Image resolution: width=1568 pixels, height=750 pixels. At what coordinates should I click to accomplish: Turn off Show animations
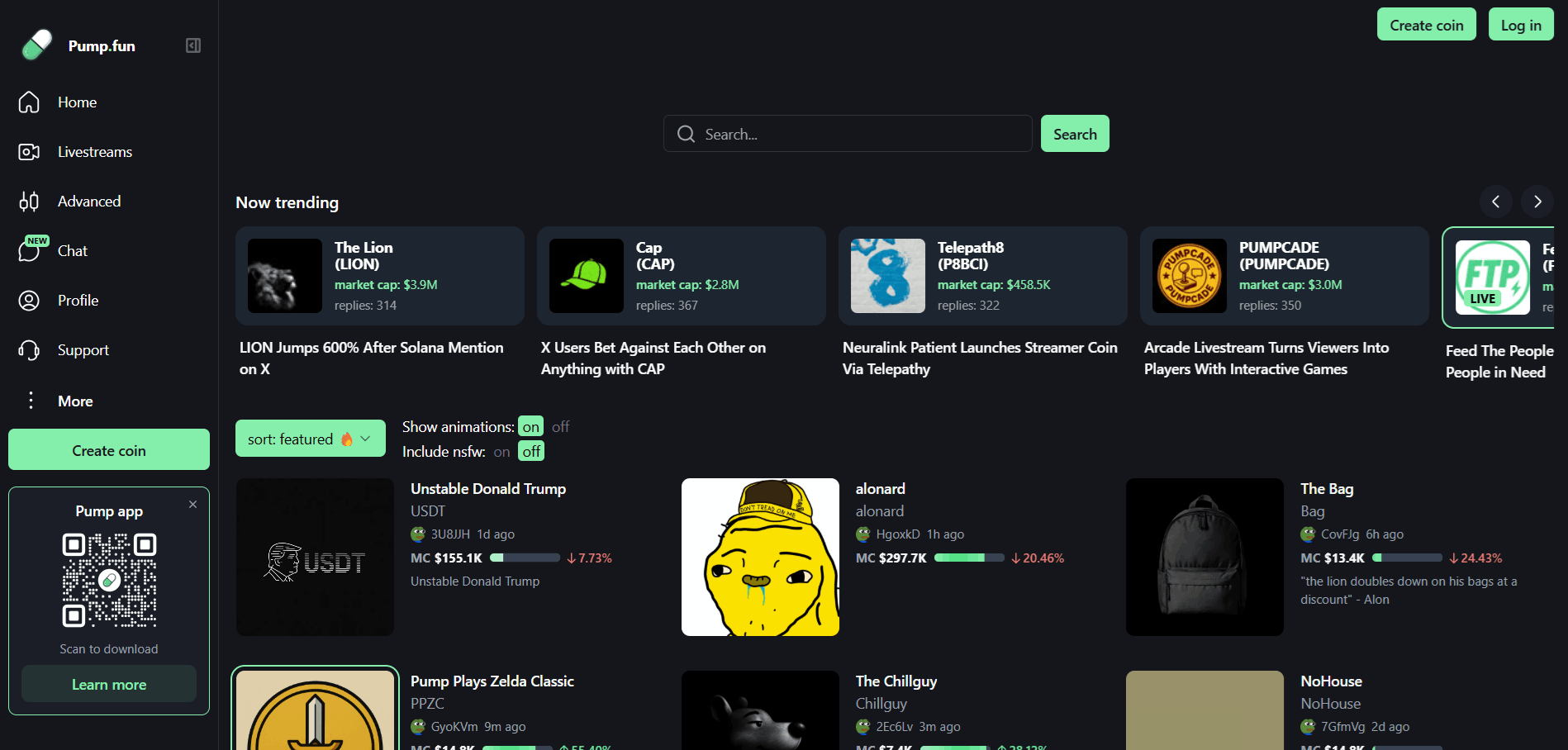coord(560,426)
